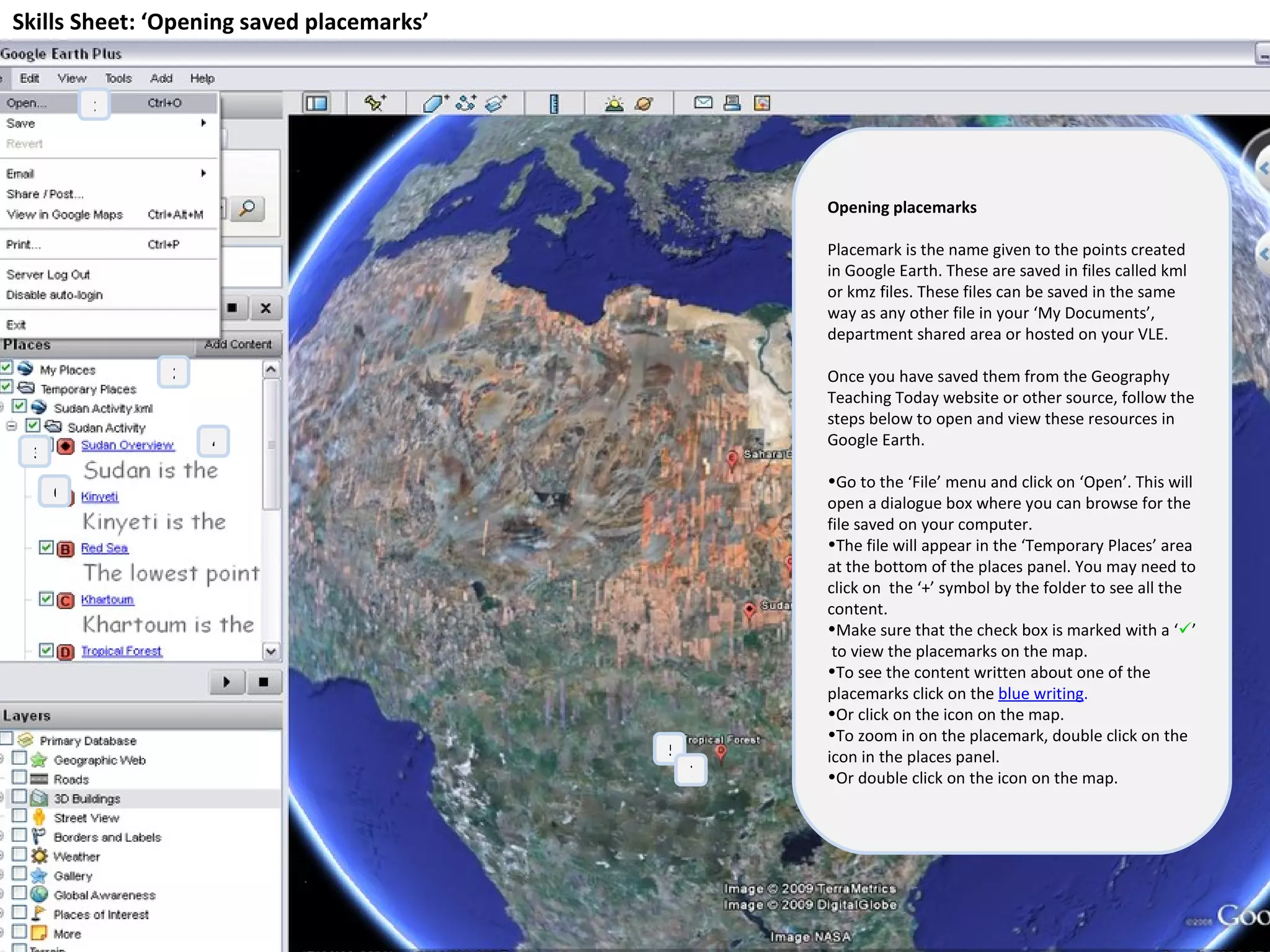Enable the Roads layer checkbox

(x=20, y=777)
